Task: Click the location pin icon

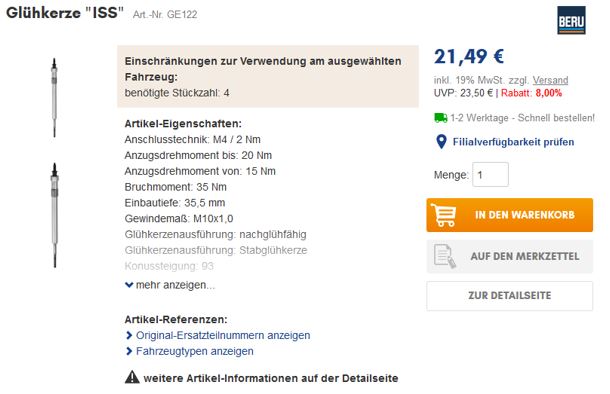Action: point(441,142)
